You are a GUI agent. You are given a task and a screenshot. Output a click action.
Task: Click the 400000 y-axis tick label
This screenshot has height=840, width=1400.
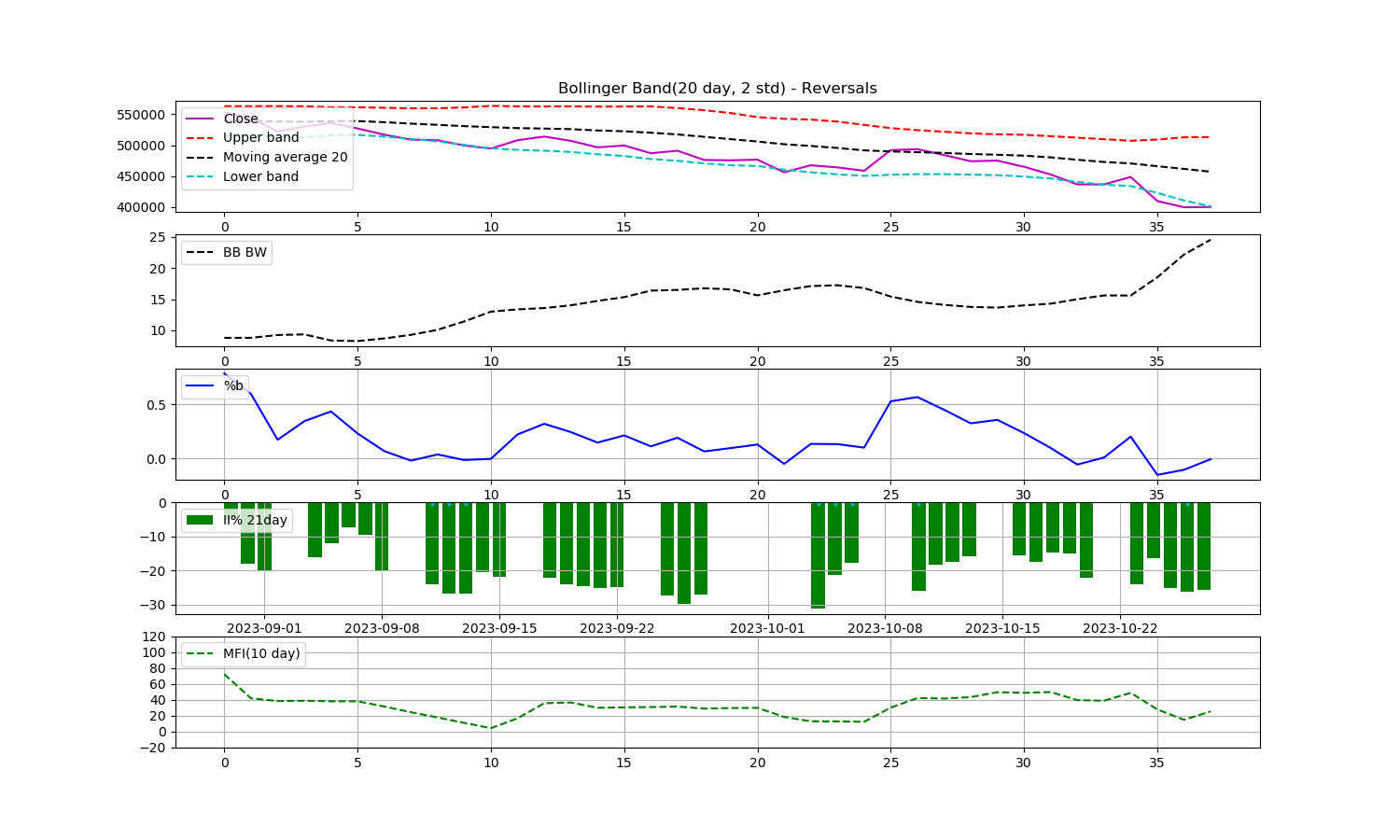[140, 207]
